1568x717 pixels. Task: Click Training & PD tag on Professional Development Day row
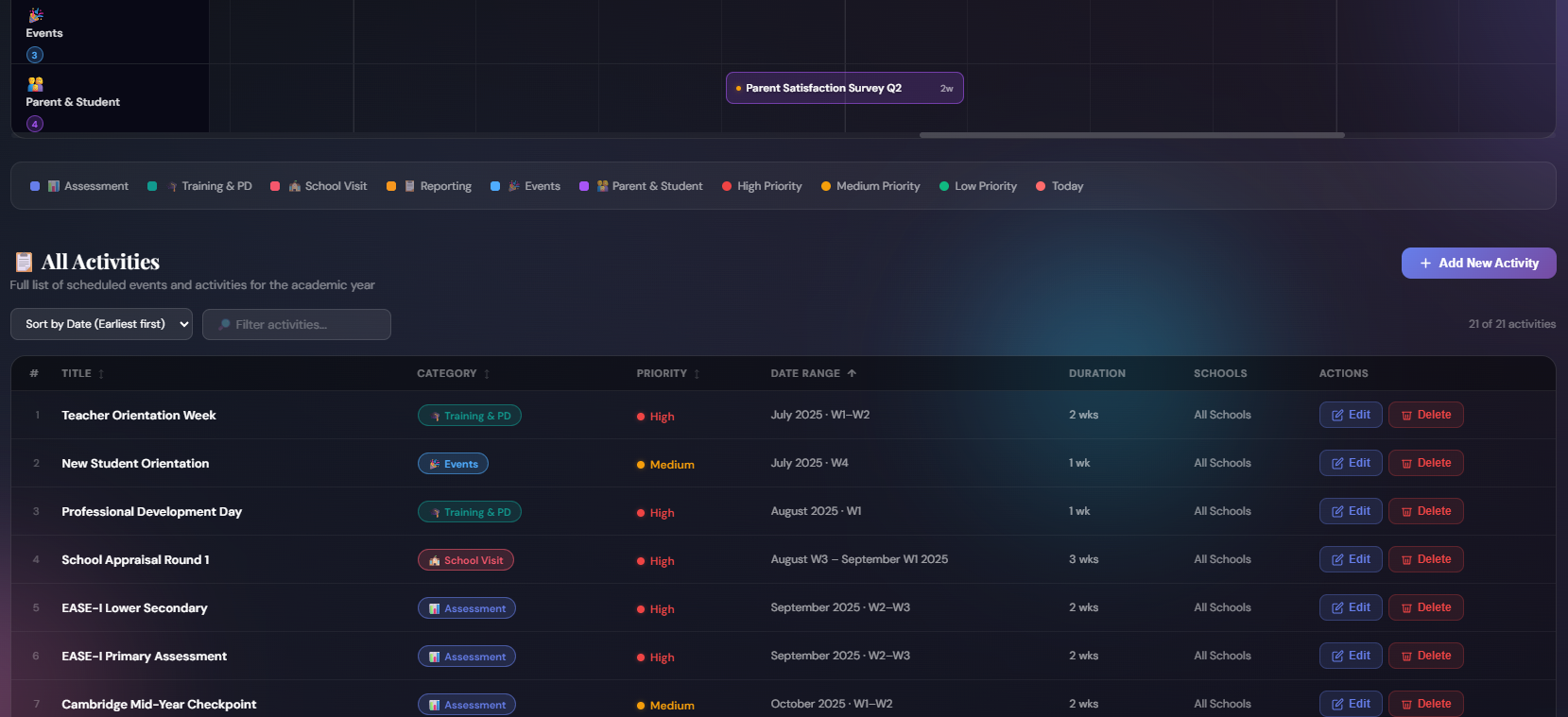point(470,512)
